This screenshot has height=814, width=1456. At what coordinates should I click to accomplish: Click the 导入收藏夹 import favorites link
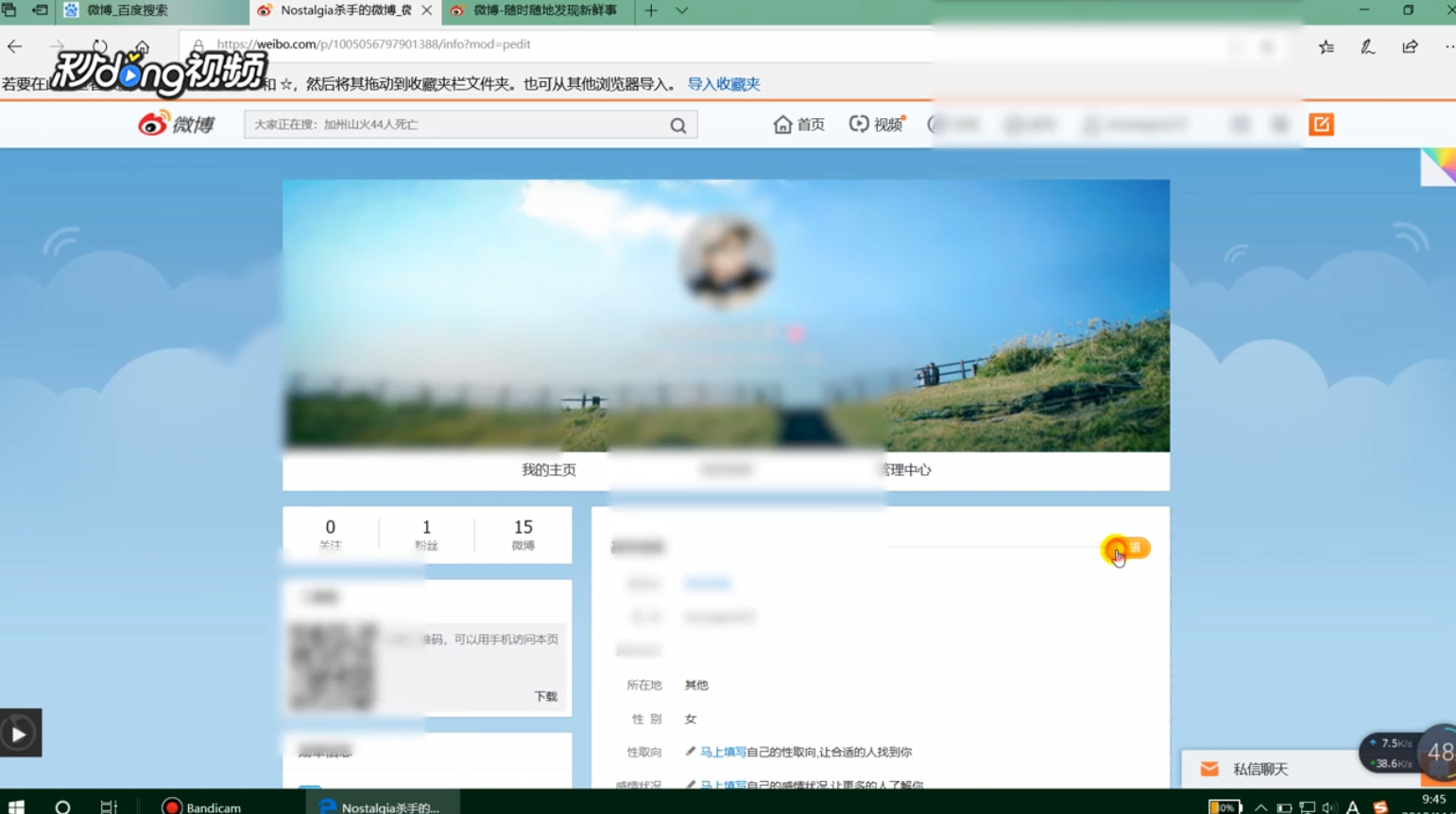(x=724, y=84)
